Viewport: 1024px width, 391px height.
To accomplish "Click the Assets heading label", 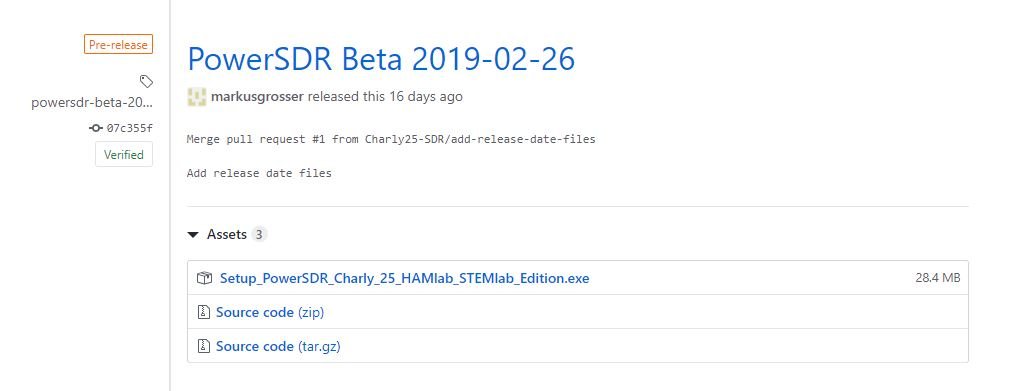I will click(x=227, y=234).
